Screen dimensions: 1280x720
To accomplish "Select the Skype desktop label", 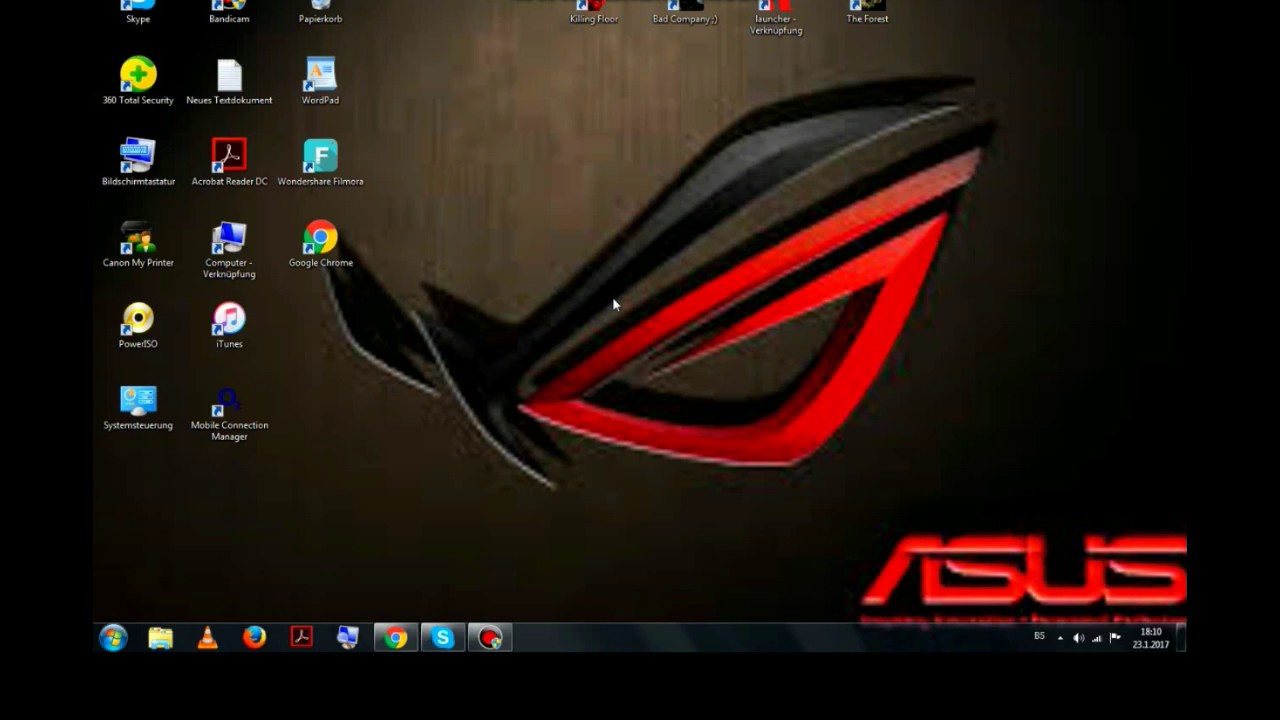I will tap(138, 19).
